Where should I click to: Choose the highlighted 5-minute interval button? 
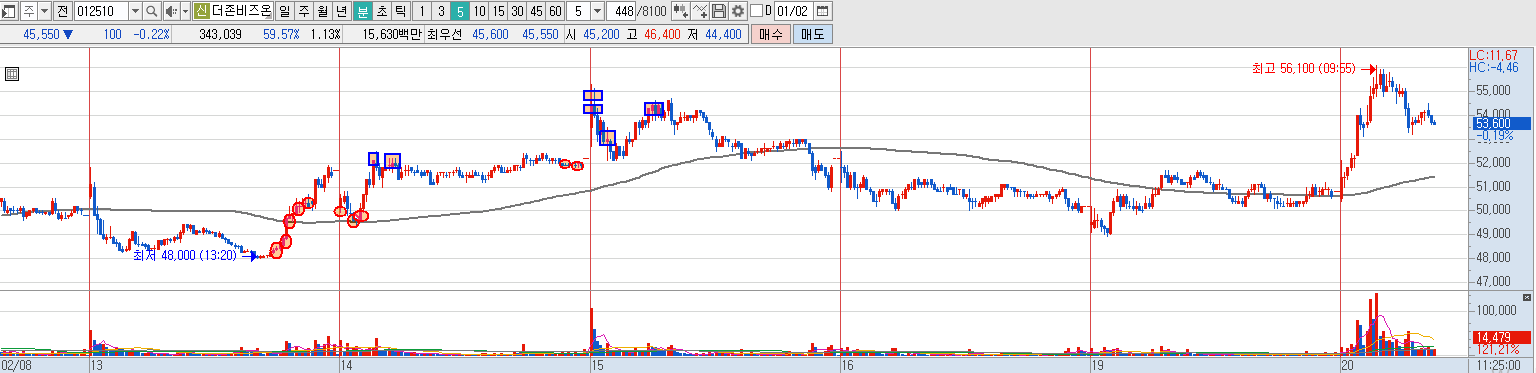click(459, 11)
